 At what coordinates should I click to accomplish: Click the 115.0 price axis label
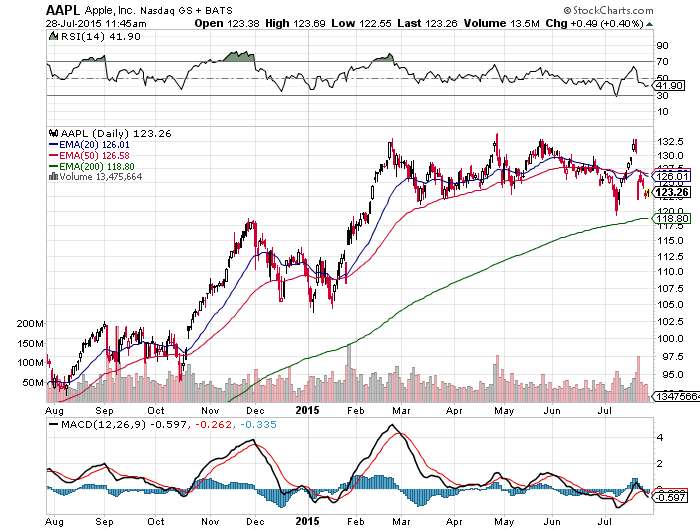coord(670,241)
